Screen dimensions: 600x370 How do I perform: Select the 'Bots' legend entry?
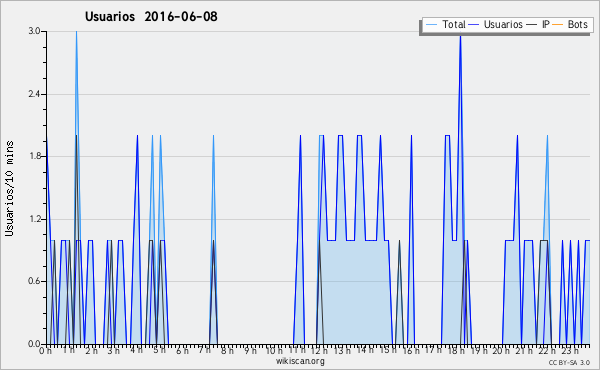coord(570,24)
